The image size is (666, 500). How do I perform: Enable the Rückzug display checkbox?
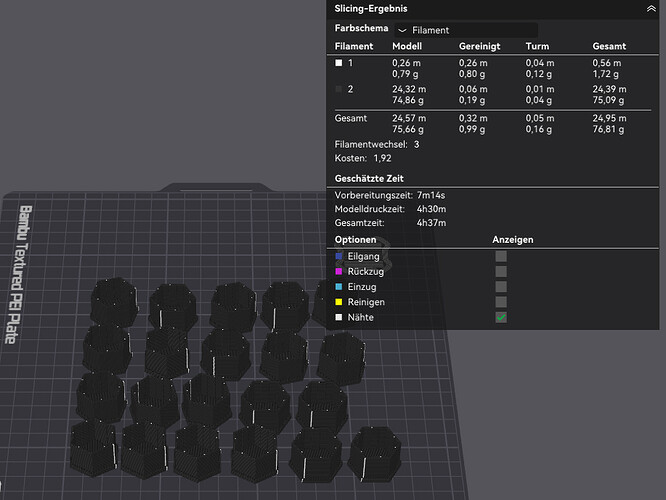[501, 271]
